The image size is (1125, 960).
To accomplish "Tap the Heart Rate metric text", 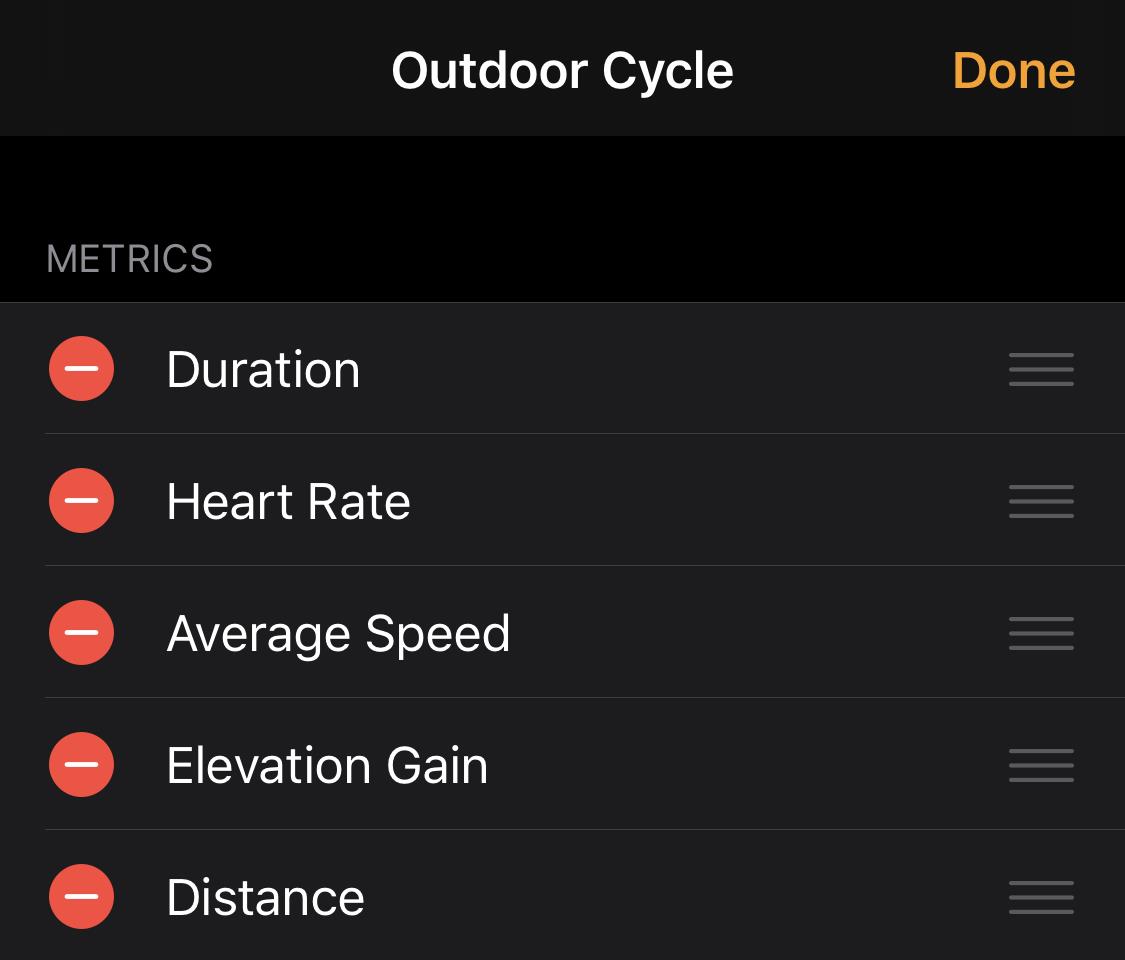I will coord(288,501).
